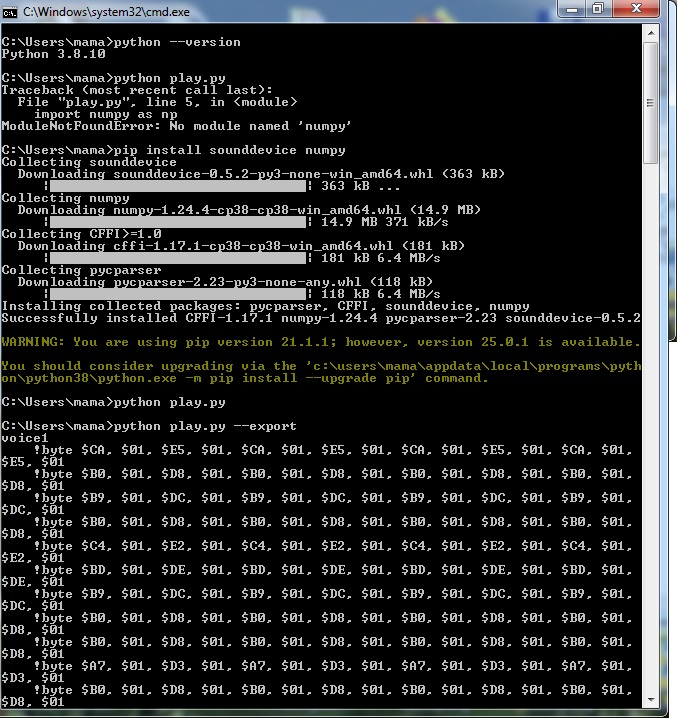Click the 14.9 MB numpy progress bar
Screen dimensions: 677x718
click(x=178, y=222)
